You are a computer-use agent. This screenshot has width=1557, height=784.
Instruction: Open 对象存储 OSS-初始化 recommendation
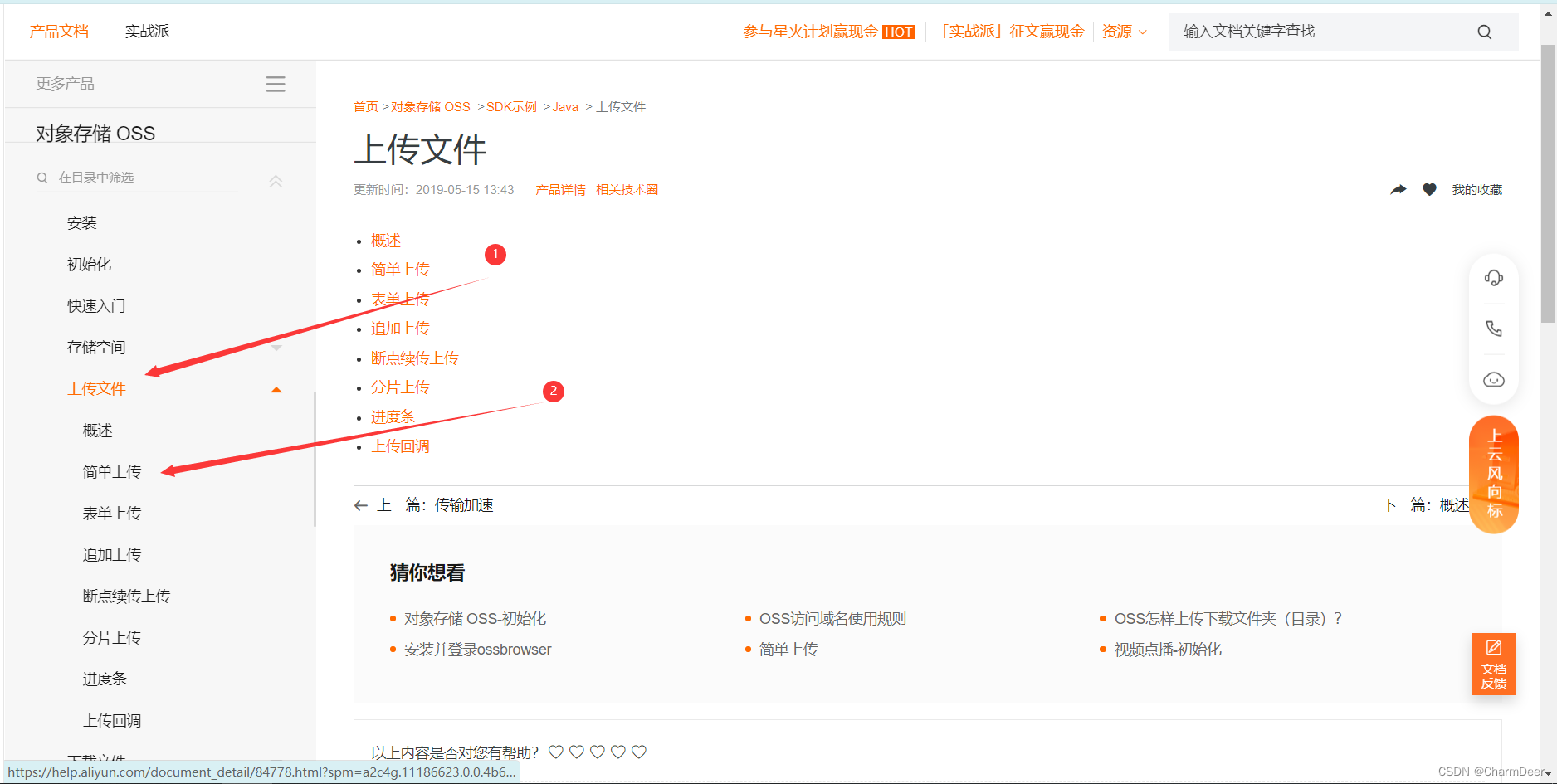click(x=476, y=619)
